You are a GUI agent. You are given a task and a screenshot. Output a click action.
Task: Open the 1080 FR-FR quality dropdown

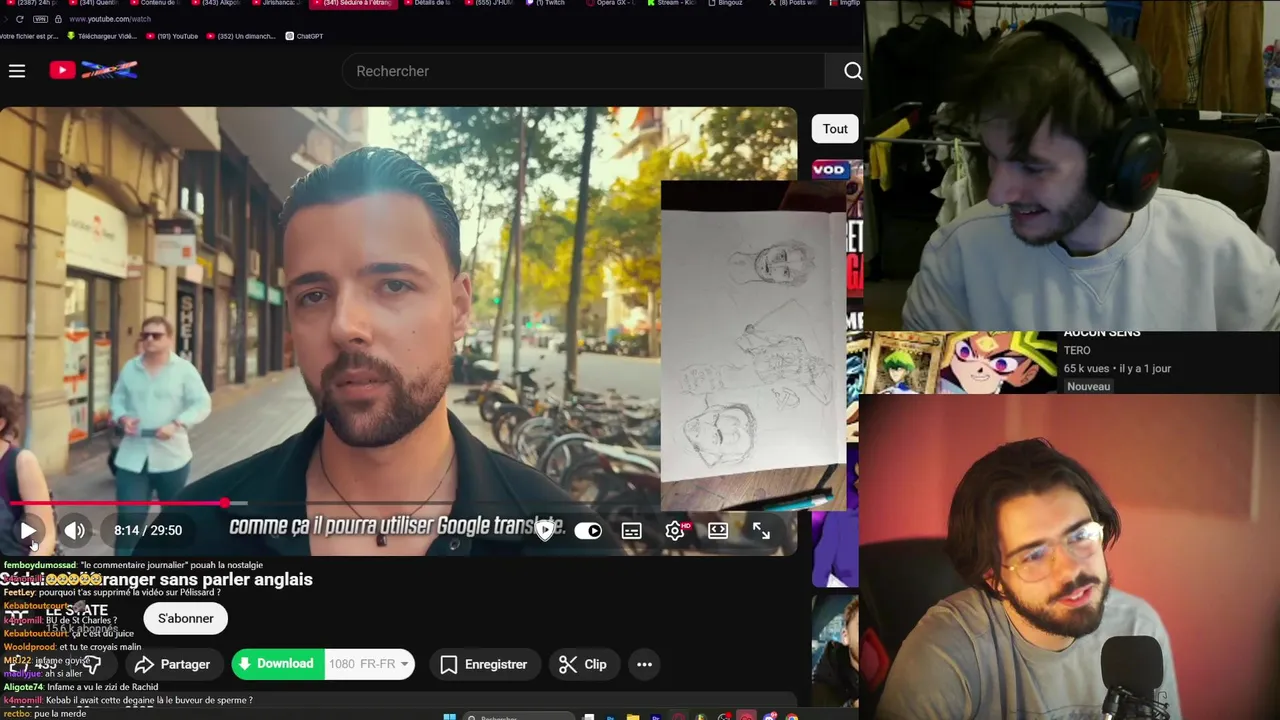pyautogui.click(x=369, y=664)
